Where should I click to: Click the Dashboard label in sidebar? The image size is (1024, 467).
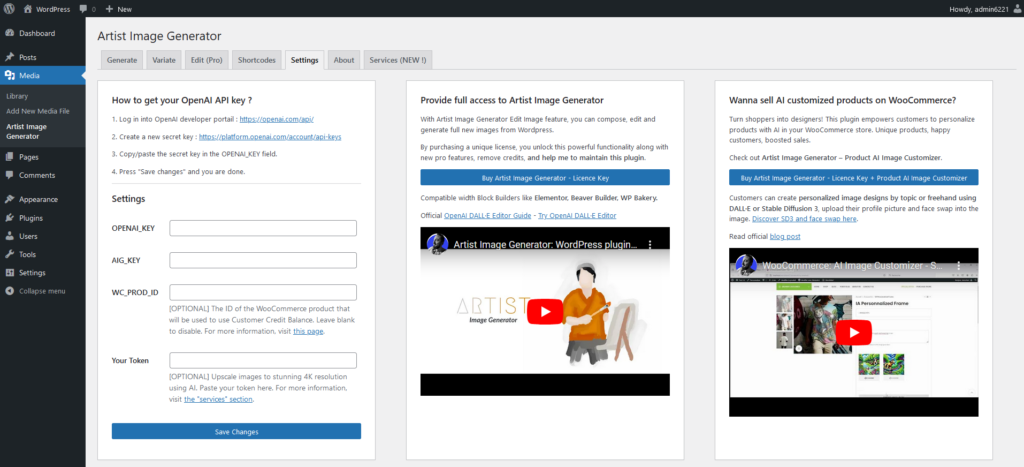click(x=37, y=33)
